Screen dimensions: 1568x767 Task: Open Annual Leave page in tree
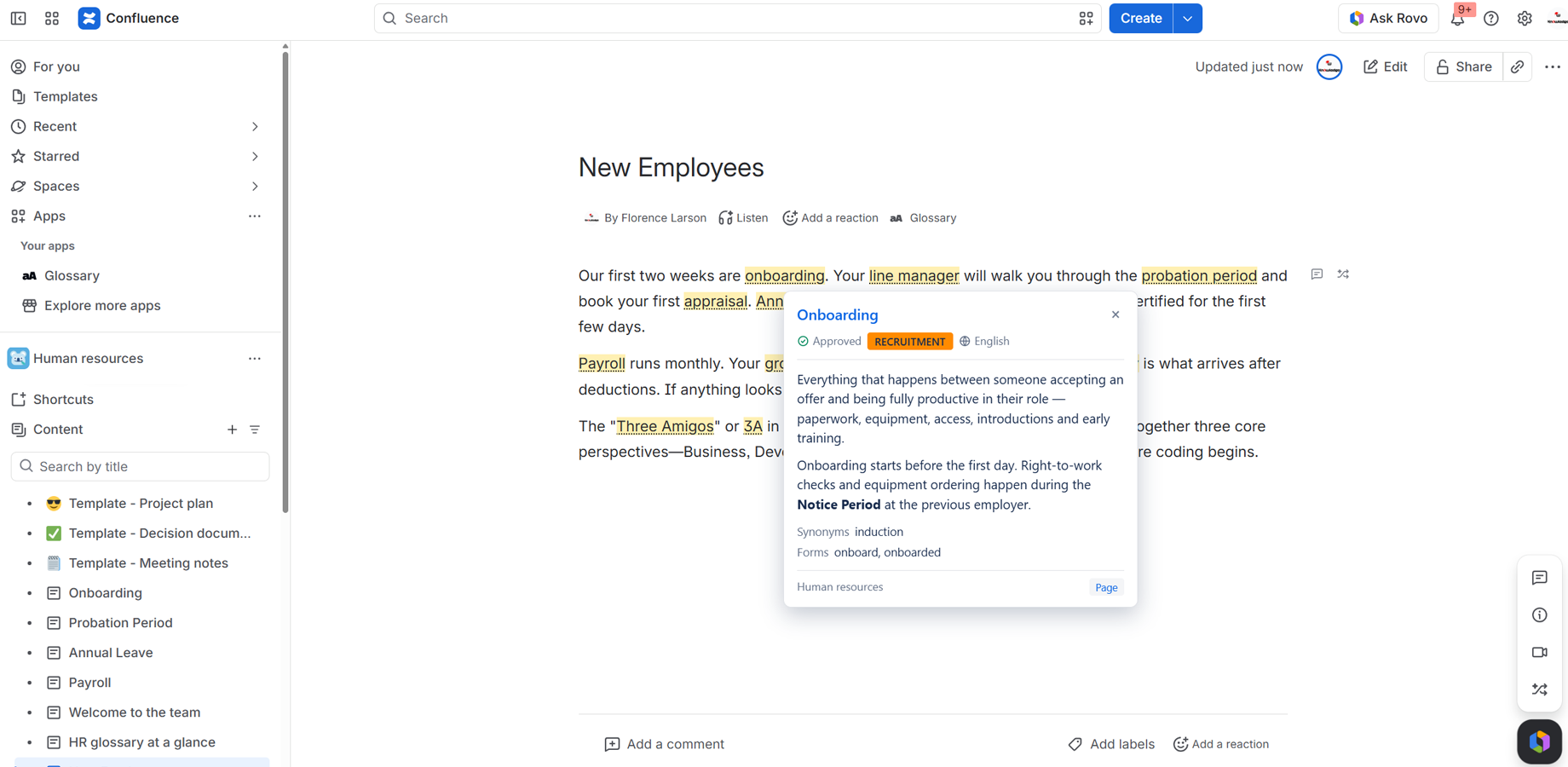pos(111,653)
